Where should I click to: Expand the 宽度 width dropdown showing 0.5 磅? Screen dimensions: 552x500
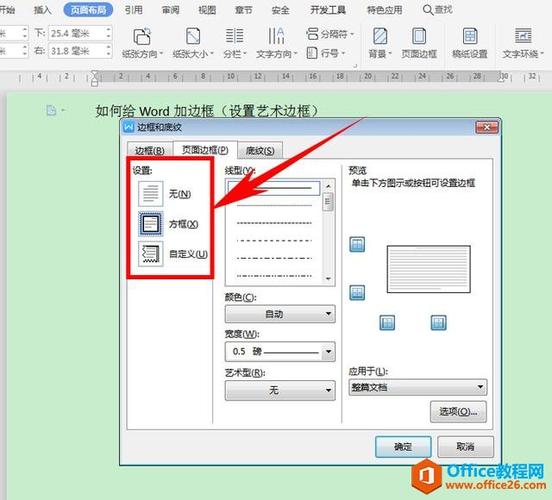point(280,351)
